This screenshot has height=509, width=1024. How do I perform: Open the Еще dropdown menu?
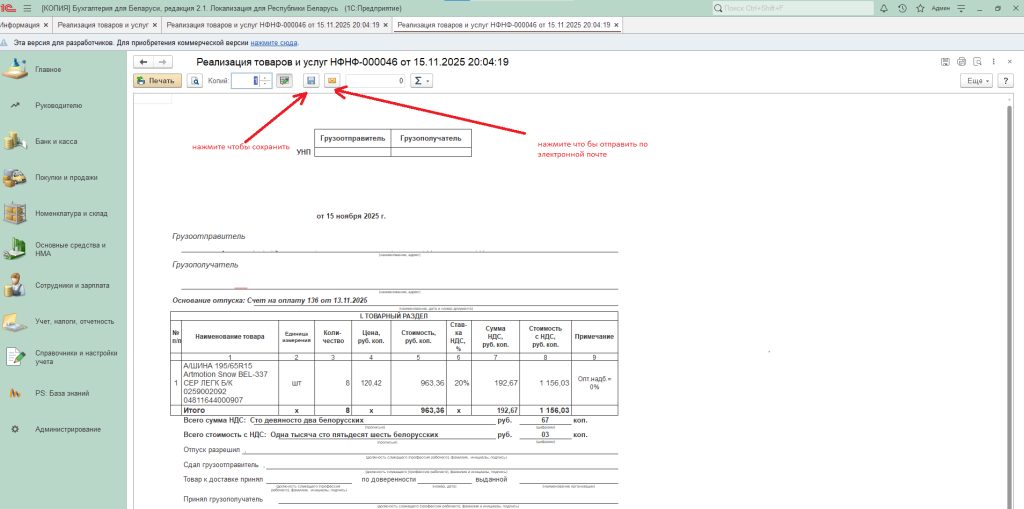(976, 80)
